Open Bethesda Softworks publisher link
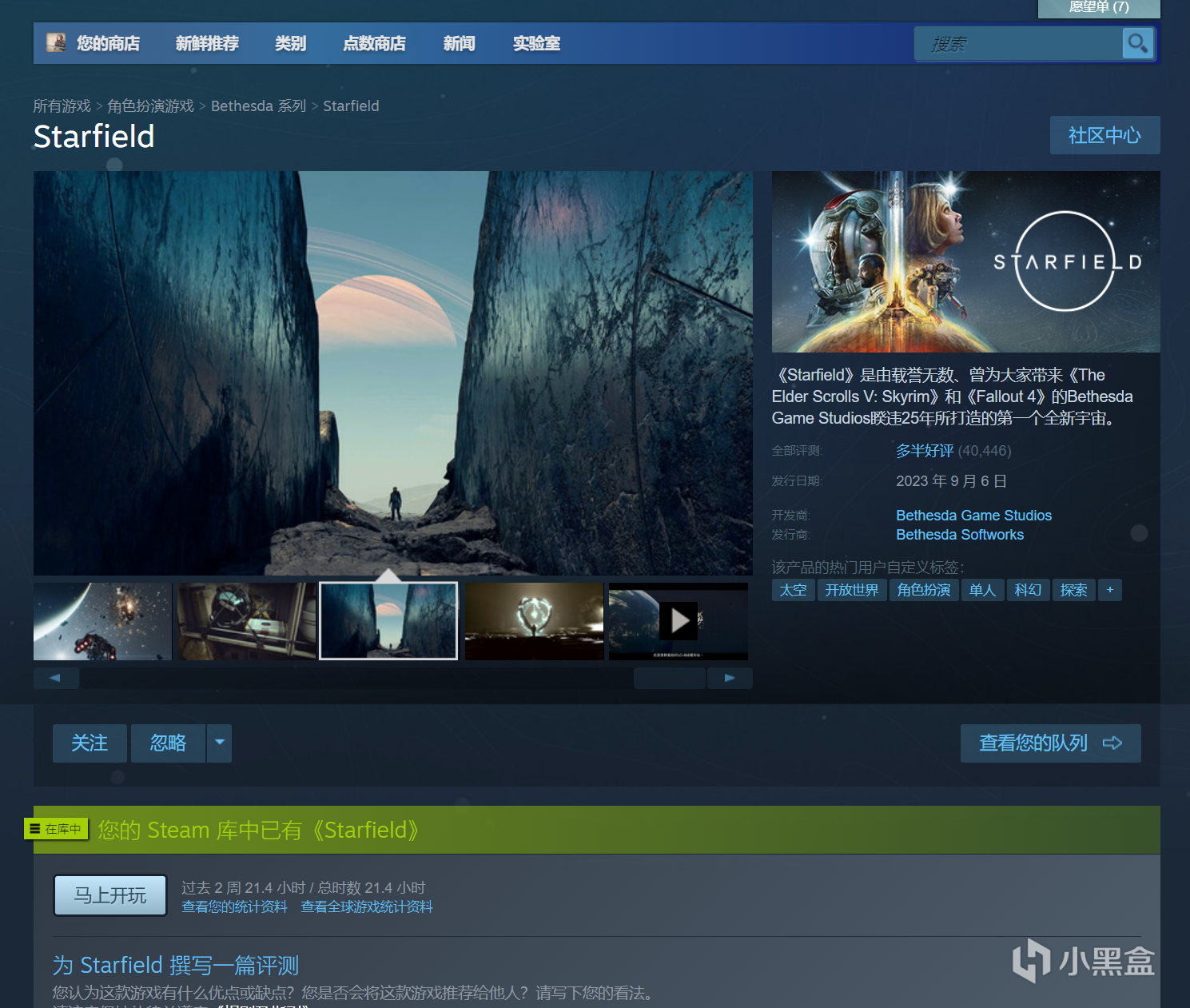Viewport: 1190px width, 1008px height. pos(960,535)
